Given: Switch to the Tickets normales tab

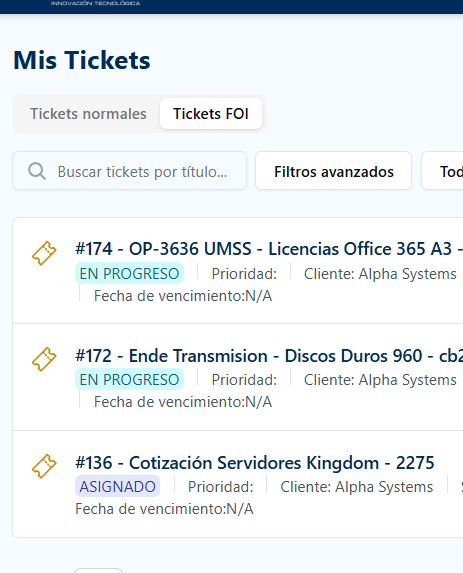Looking at the screenshot, I should [88, 114].
